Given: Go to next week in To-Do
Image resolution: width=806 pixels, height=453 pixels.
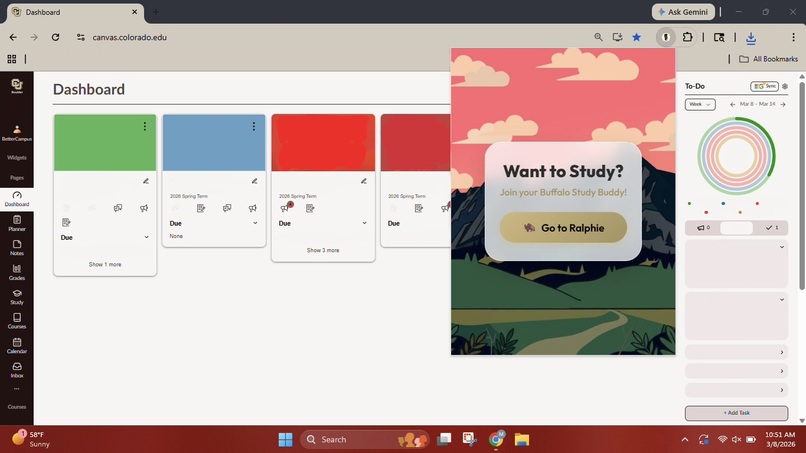Looking at the screenshot, I should coord(783,104).
